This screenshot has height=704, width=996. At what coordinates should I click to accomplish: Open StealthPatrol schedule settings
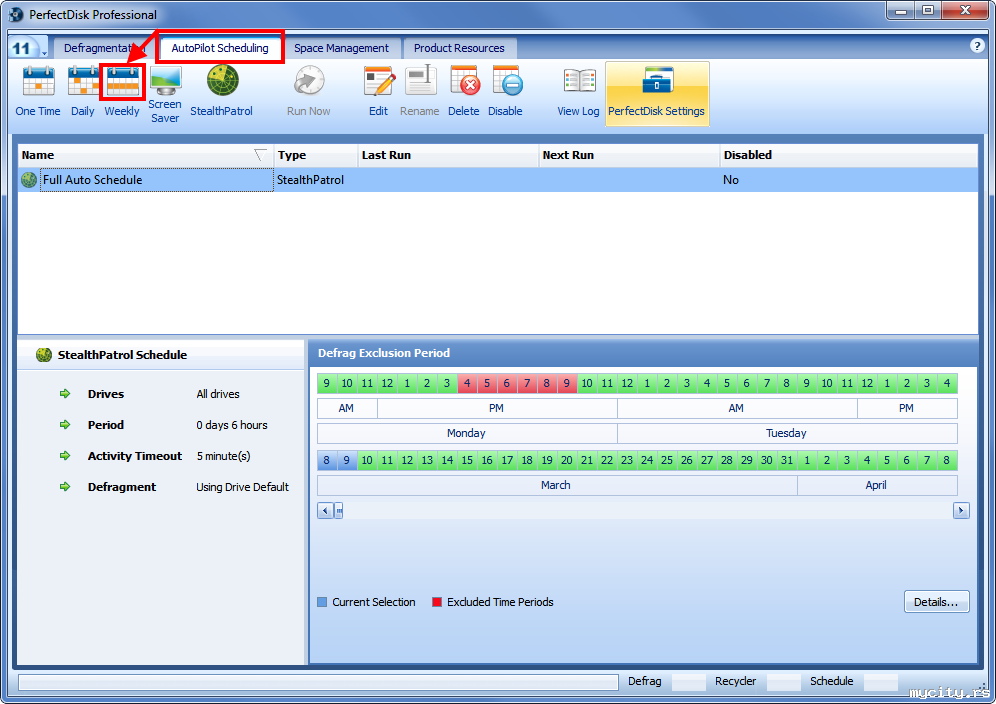[x=222, y=91]
